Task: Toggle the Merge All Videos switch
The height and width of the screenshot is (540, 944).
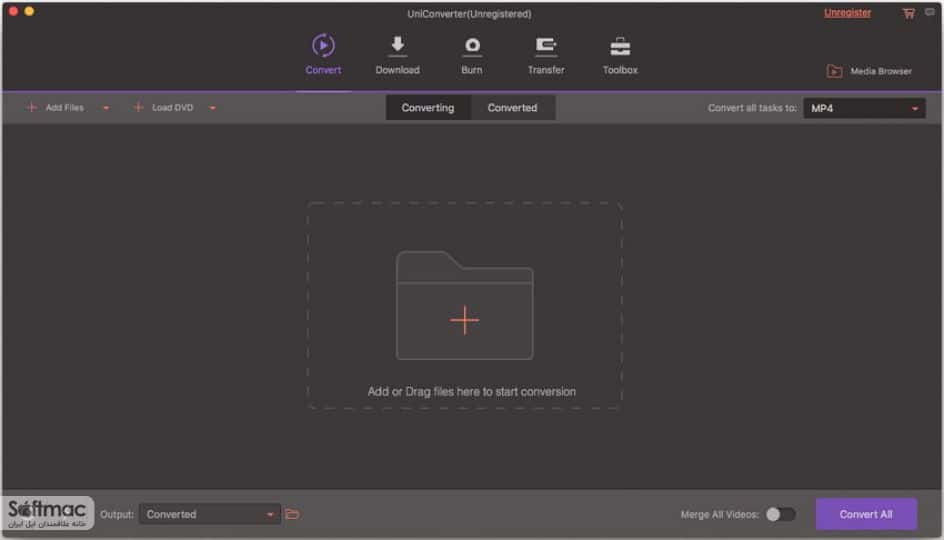Action: [781, 514]
